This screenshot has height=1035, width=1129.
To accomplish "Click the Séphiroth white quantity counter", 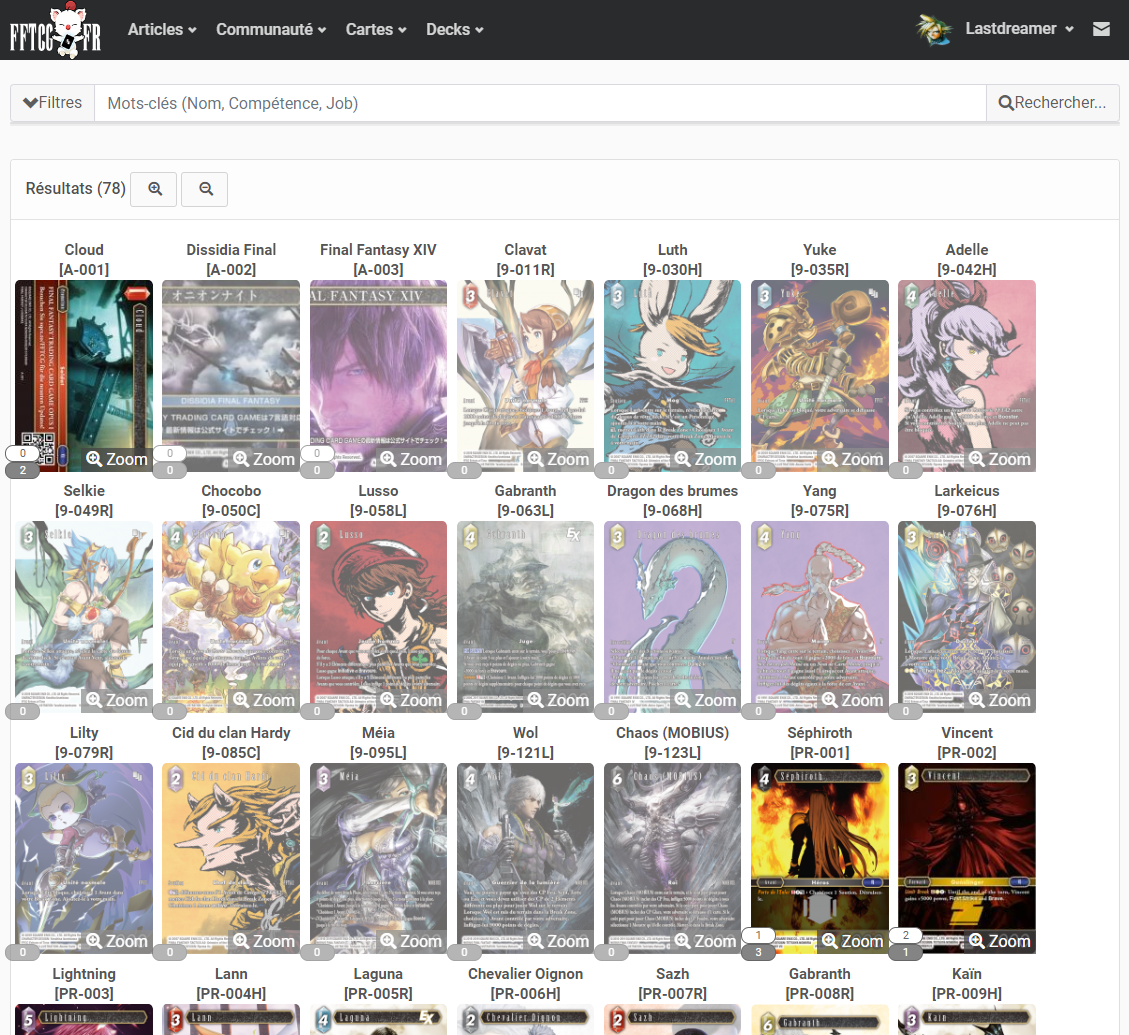I will point(758,936).
